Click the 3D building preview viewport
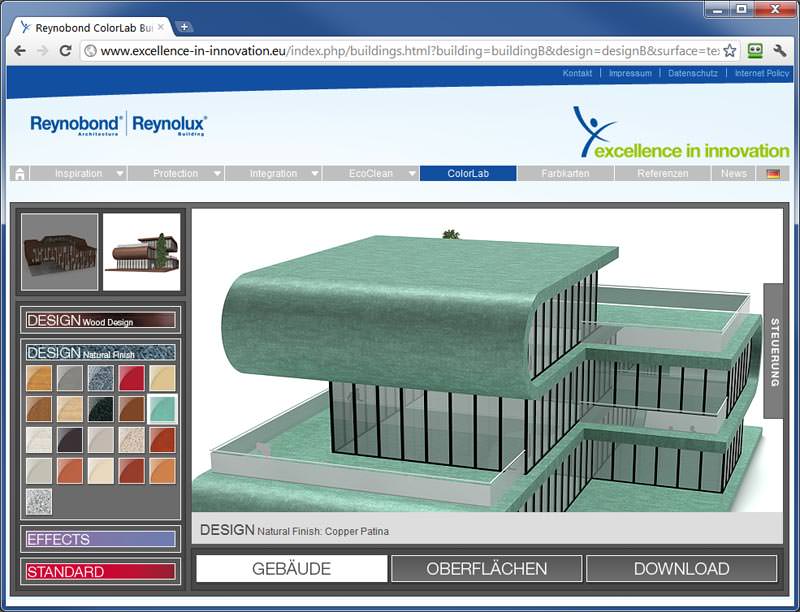Image resolution: width=800 pixels, height=612 pixels. pyautogui.click(x=487, y=360)
